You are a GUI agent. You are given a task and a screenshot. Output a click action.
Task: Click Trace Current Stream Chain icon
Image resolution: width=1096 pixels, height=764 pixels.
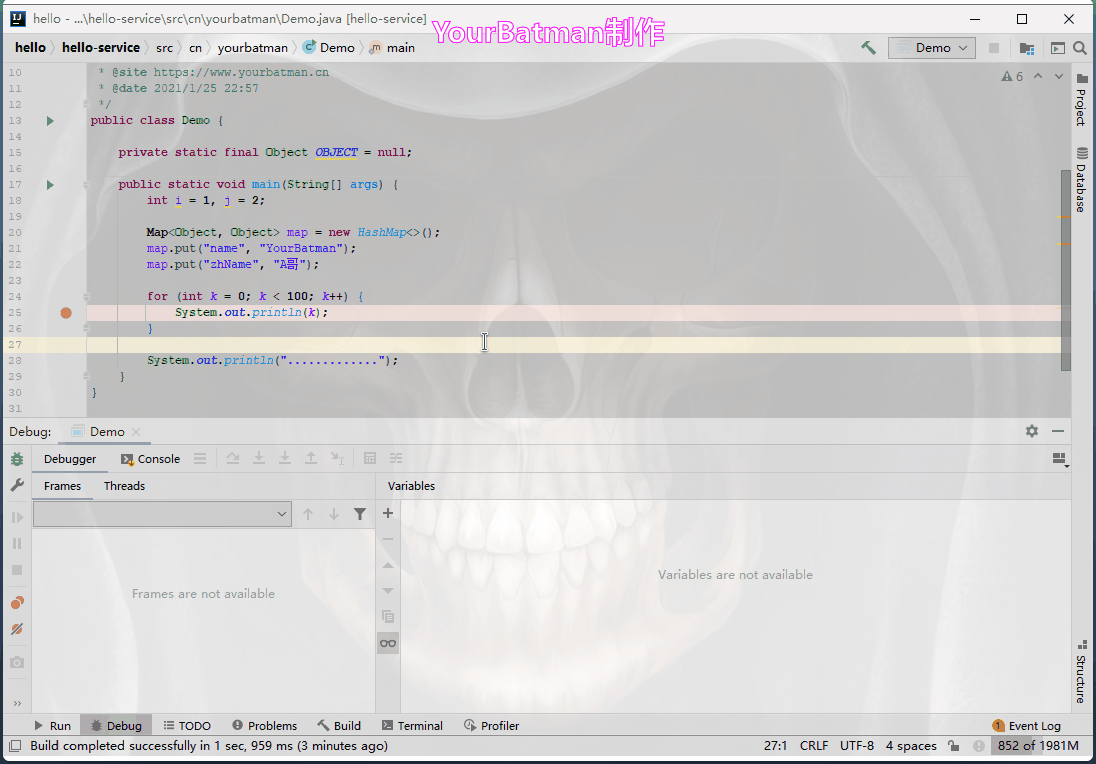396,459
